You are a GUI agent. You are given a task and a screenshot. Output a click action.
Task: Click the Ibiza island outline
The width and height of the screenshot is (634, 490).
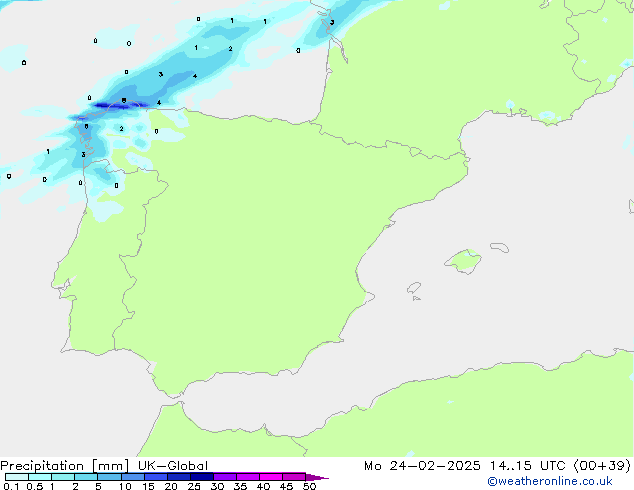414,288
